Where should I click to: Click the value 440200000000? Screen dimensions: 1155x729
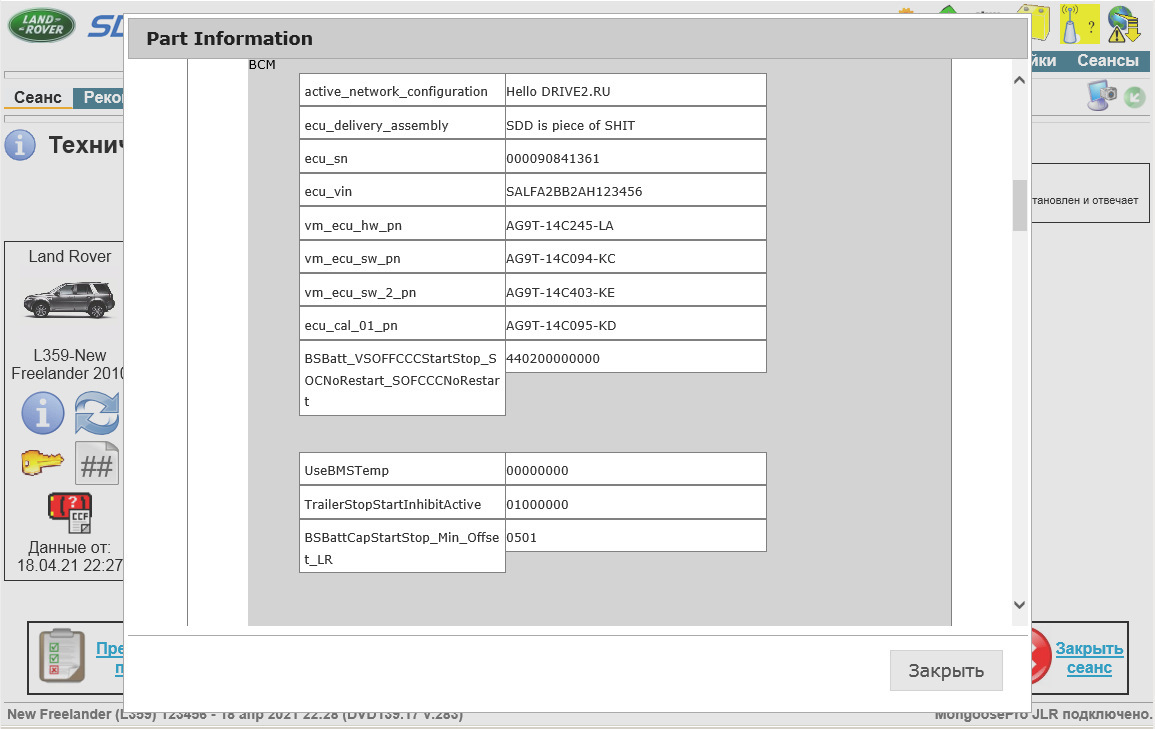(x=552, y=359)
